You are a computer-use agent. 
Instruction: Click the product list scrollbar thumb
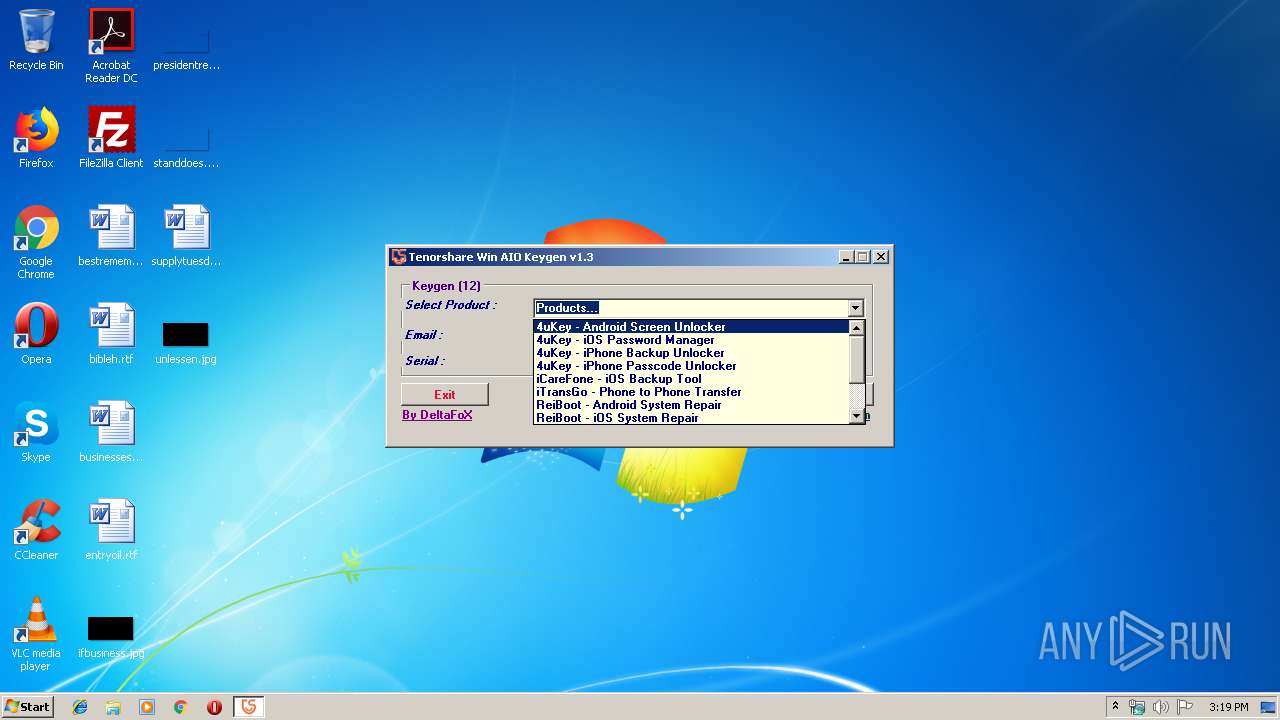(x=856, y=358)
